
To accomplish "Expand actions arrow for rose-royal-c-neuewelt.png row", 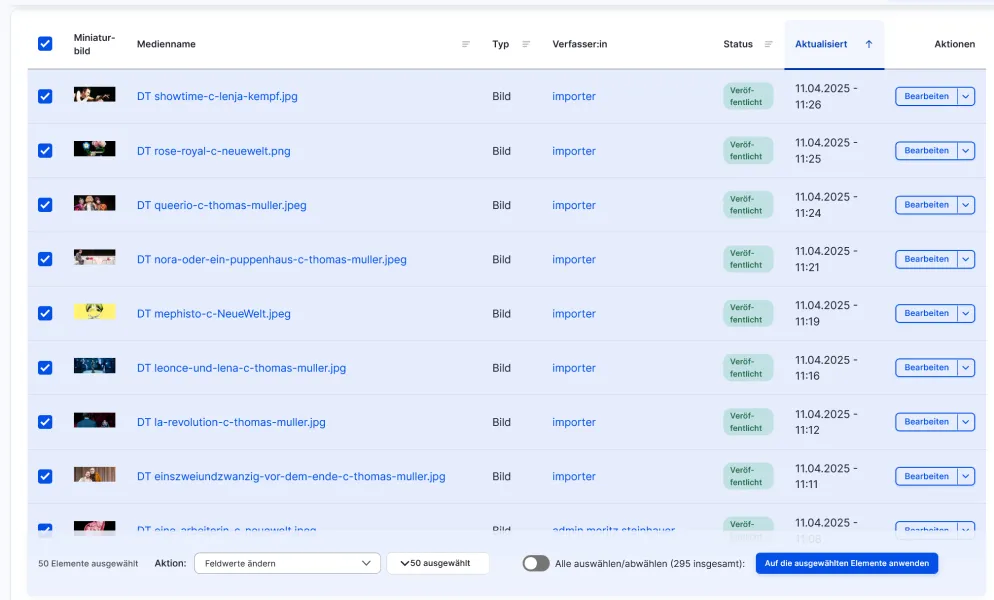I will point(965,151).
